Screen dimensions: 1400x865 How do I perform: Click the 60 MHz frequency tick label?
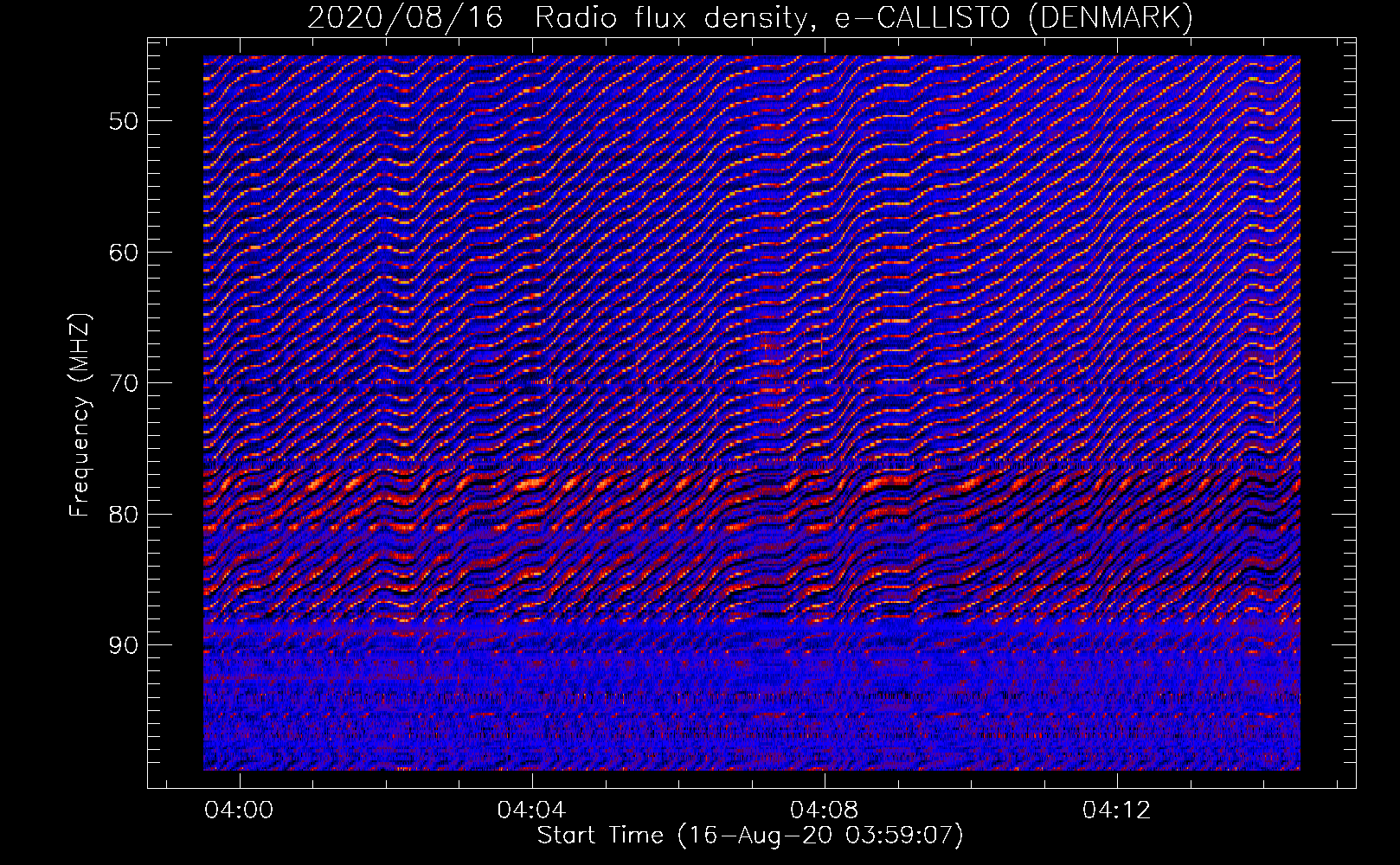coord(123,253)
